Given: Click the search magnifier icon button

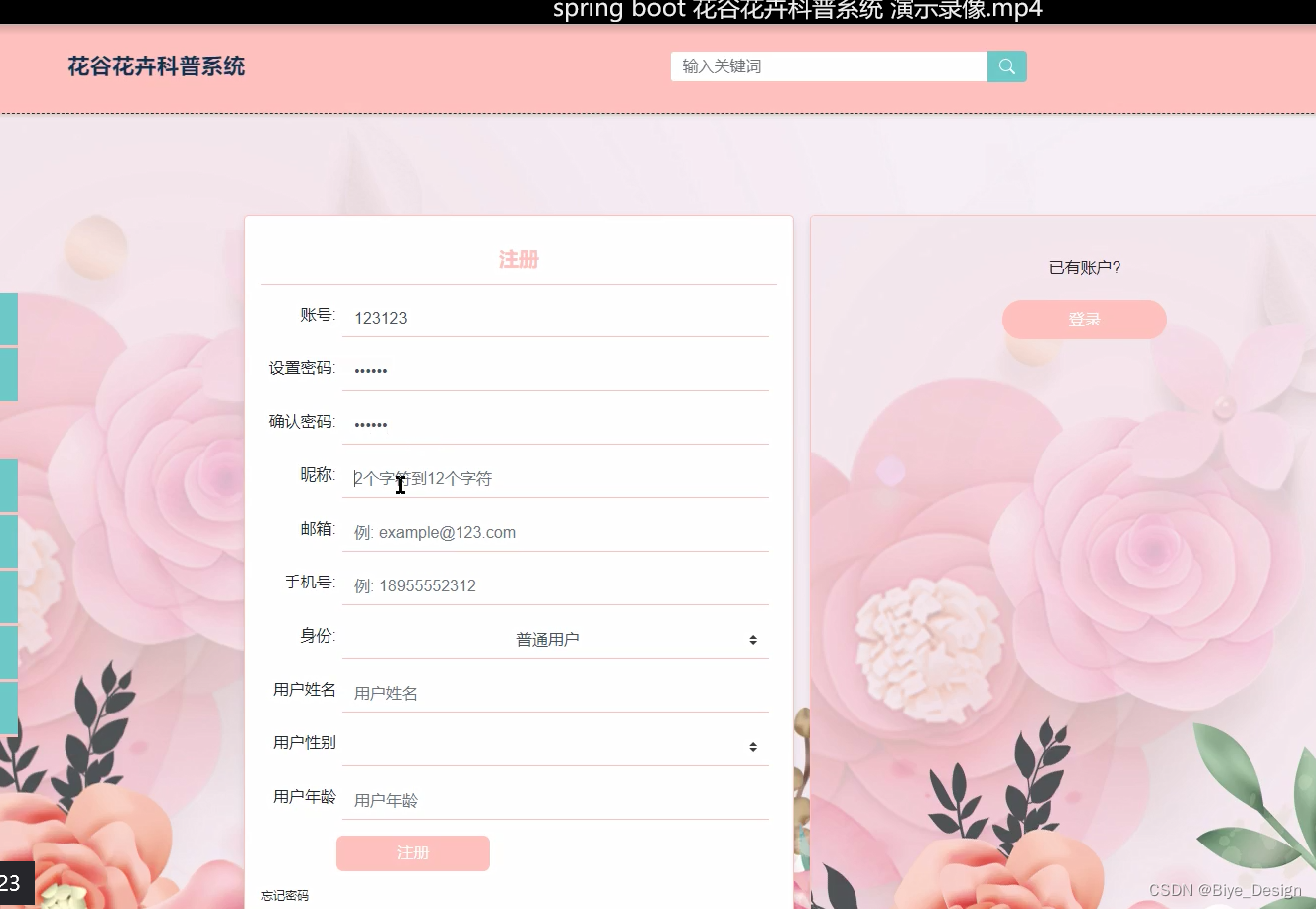Looking at the screenshot, I should [x=1006, y=66].
